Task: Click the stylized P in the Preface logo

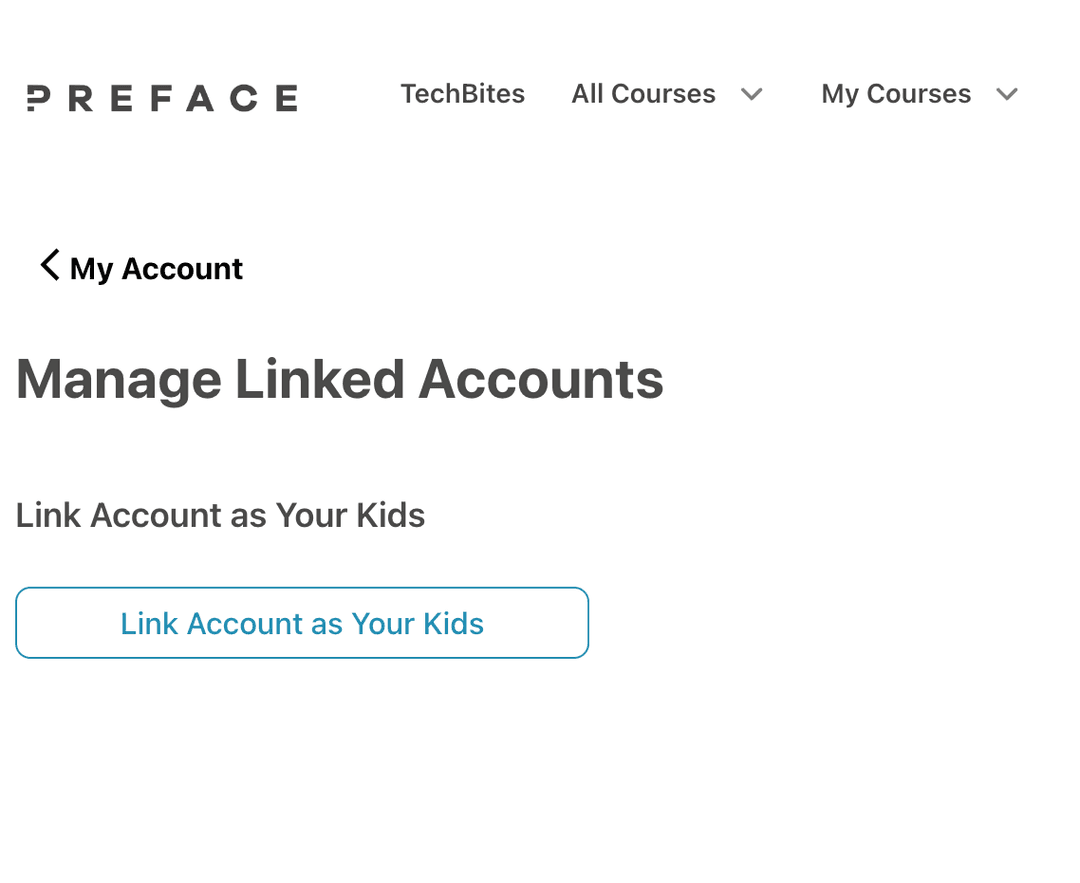Action: point(38,98)
